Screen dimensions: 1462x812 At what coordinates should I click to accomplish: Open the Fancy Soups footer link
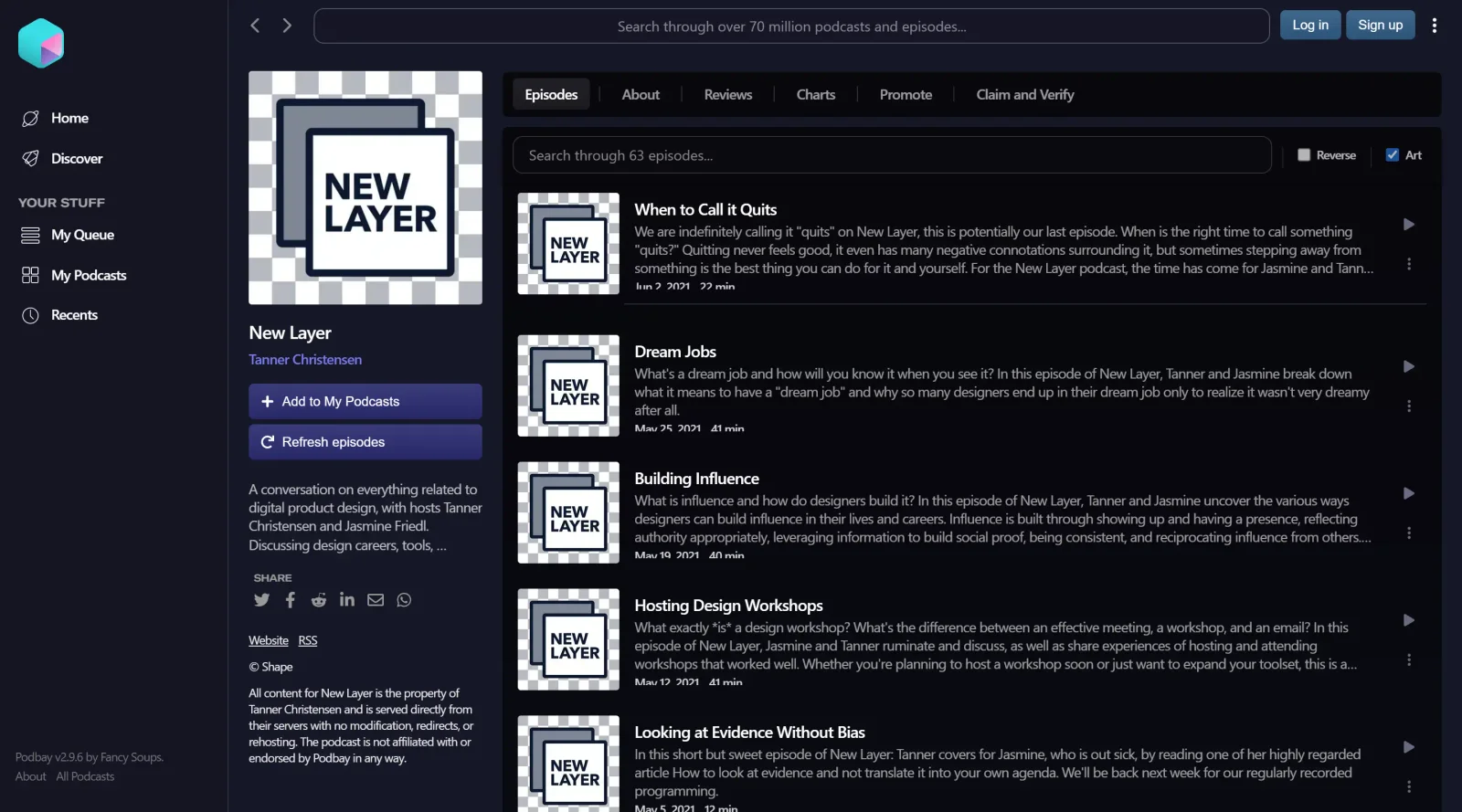pyautogui.click(x=132, y=757)
